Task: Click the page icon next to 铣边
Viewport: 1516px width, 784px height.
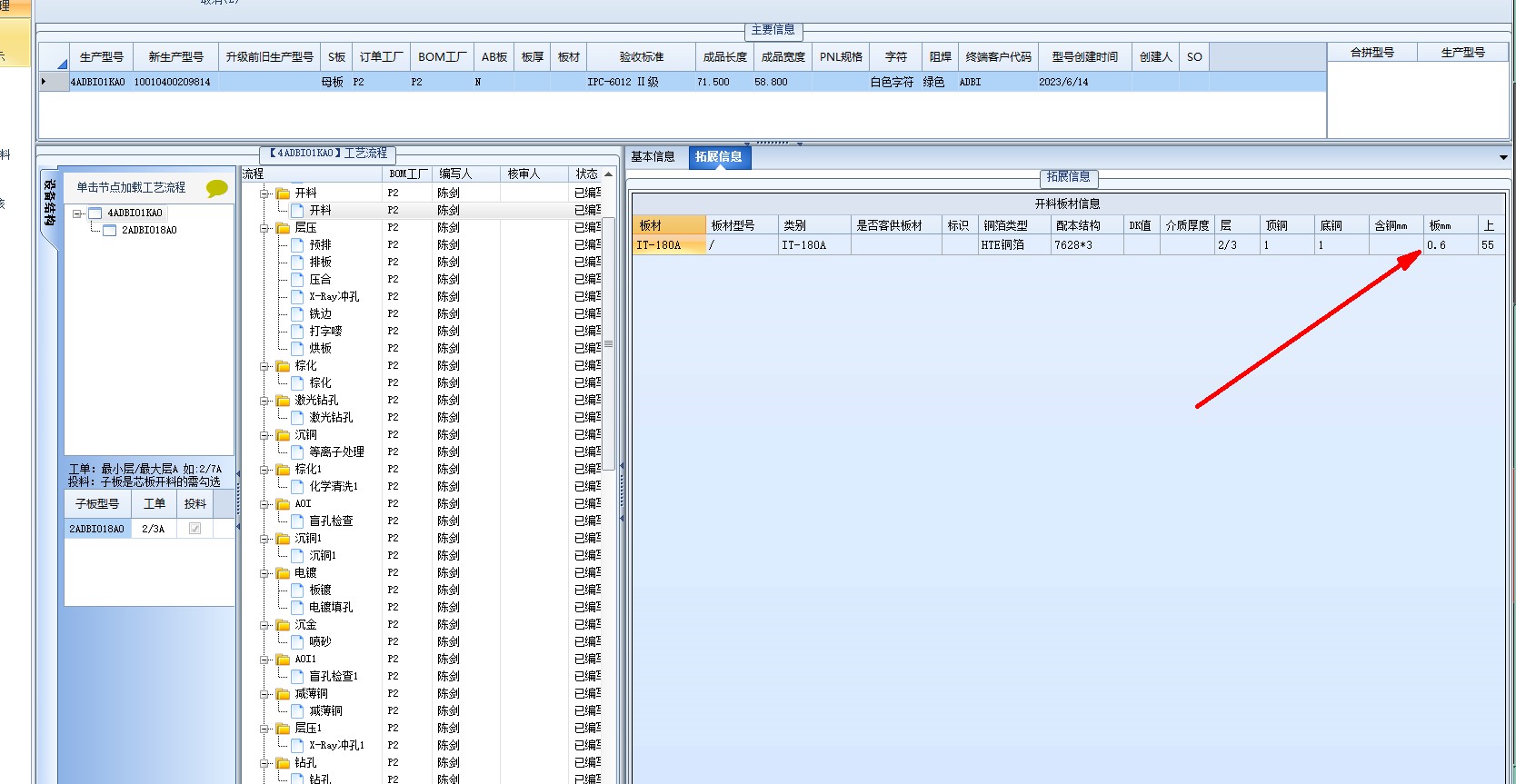Action: (x=297, y=314)
